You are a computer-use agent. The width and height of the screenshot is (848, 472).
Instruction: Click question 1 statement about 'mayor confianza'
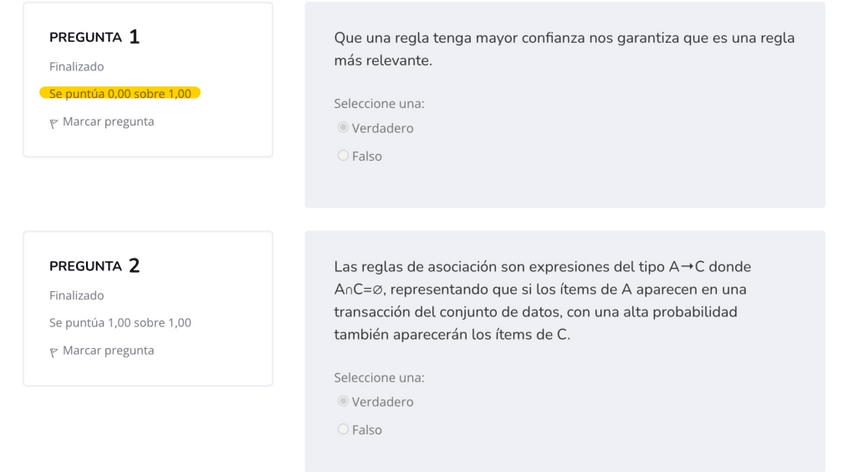click(564, 49)
